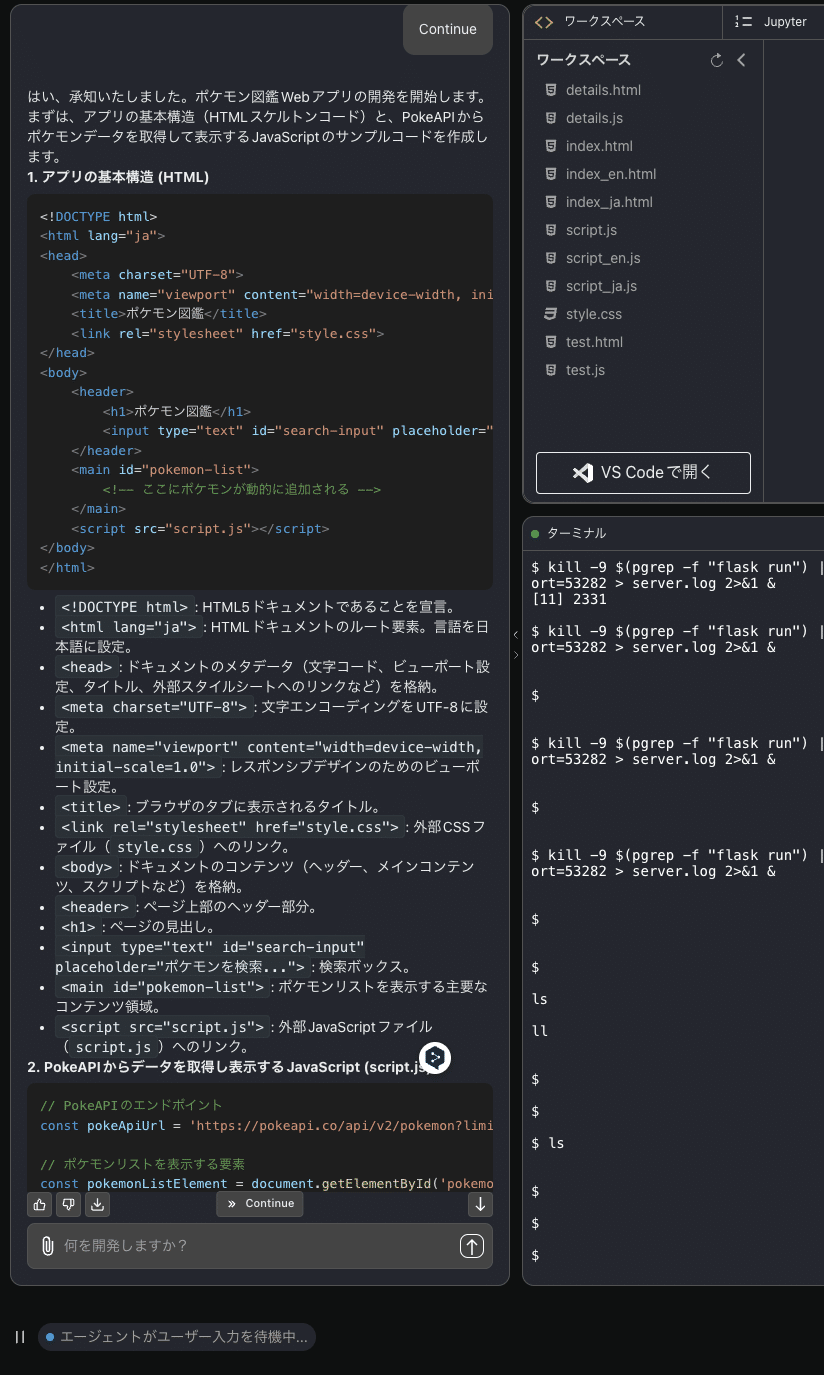824x1375 pixels.
Task: Click the send arrow in the message box
Action: [471, 1246]
